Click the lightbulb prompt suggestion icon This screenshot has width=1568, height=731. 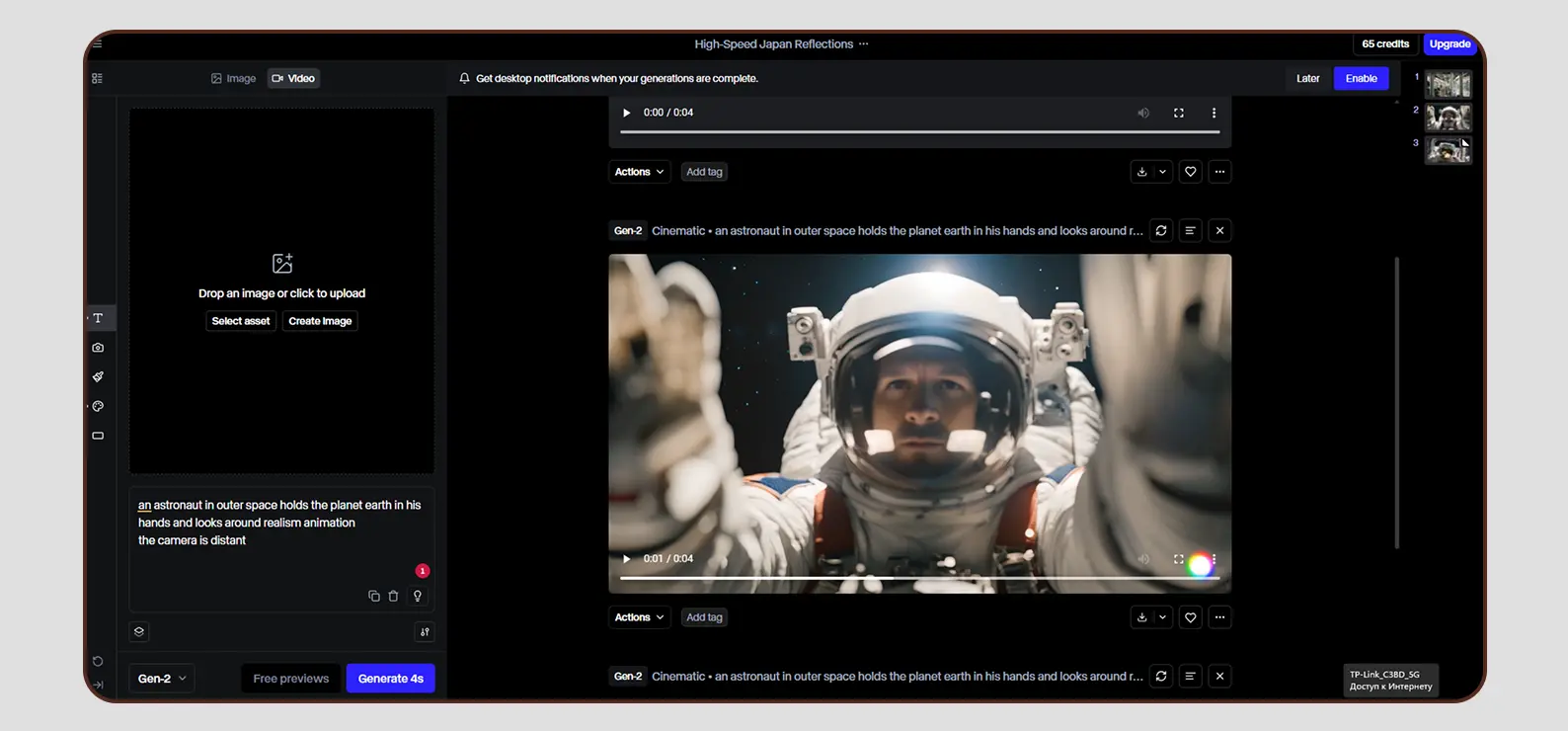pos(418,596)
